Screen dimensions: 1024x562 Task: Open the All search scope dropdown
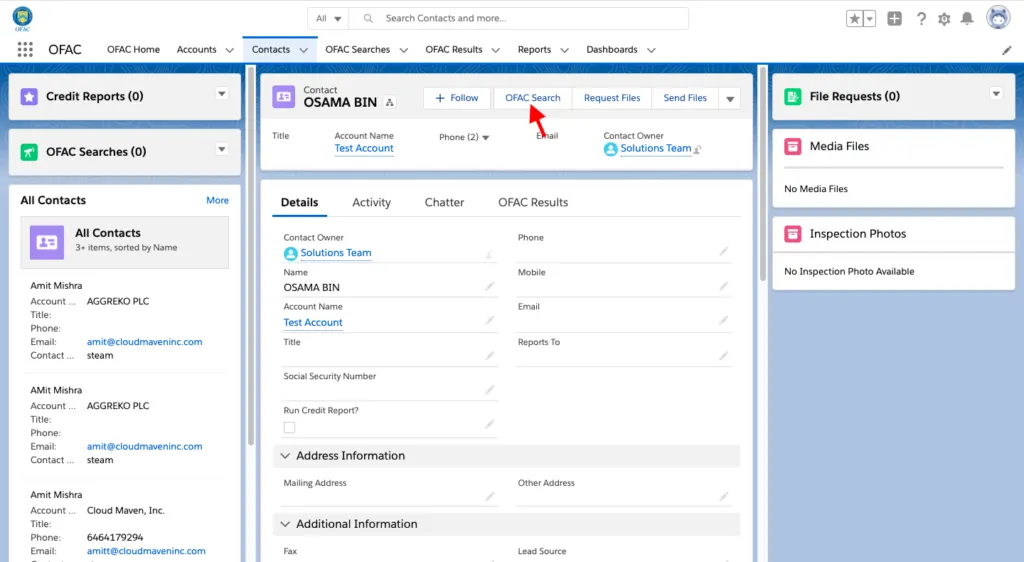point(328,18)
